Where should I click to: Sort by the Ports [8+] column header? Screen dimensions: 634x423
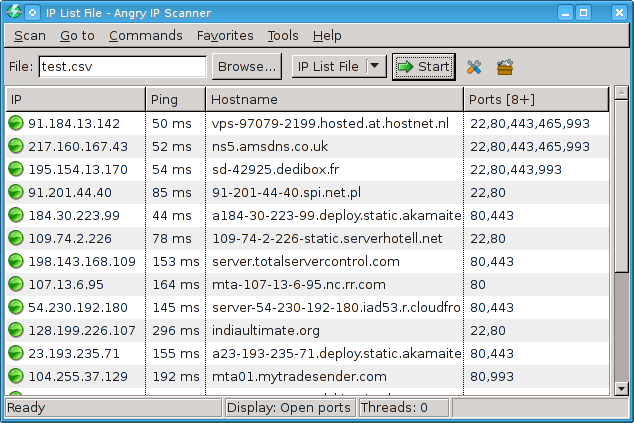[536, 99]
